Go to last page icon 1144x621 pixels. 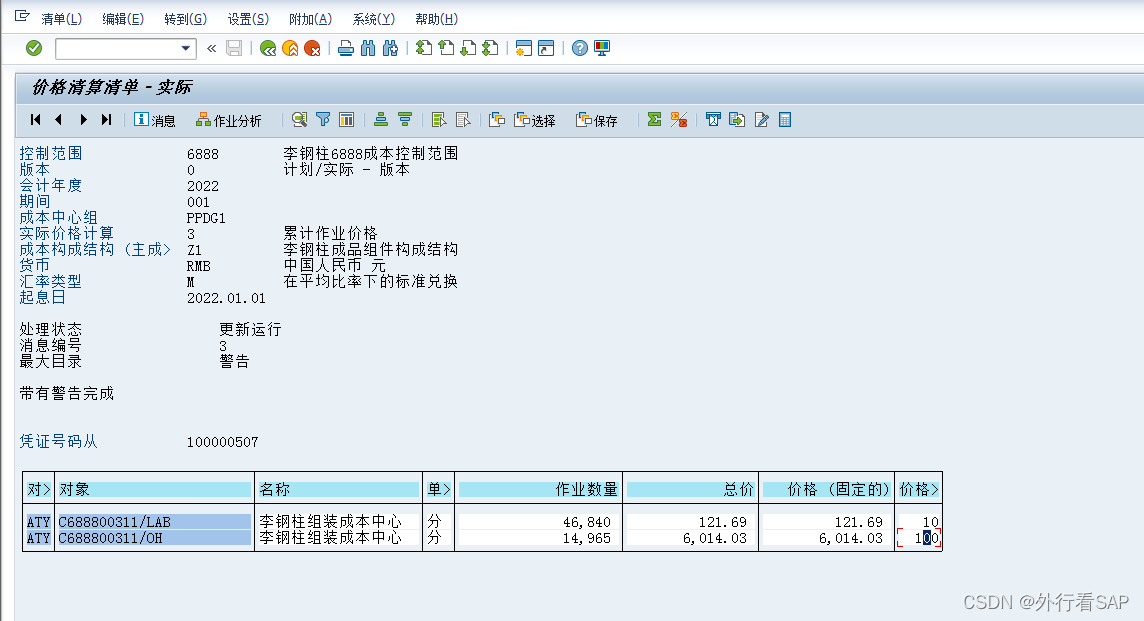(491, 48)
